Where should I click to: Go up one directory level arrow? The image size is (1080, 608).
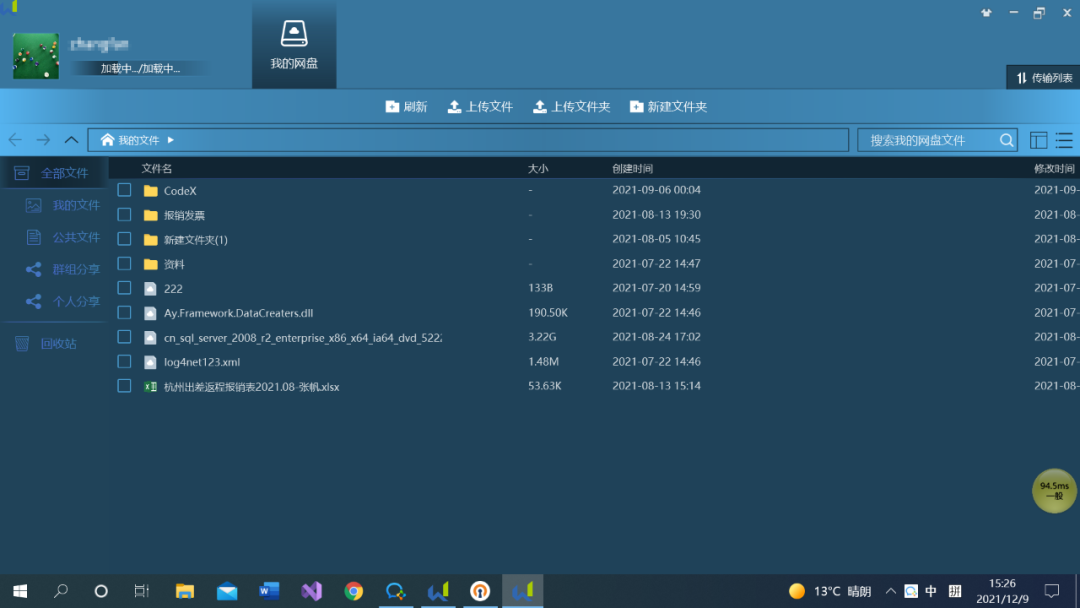(71, 141)
